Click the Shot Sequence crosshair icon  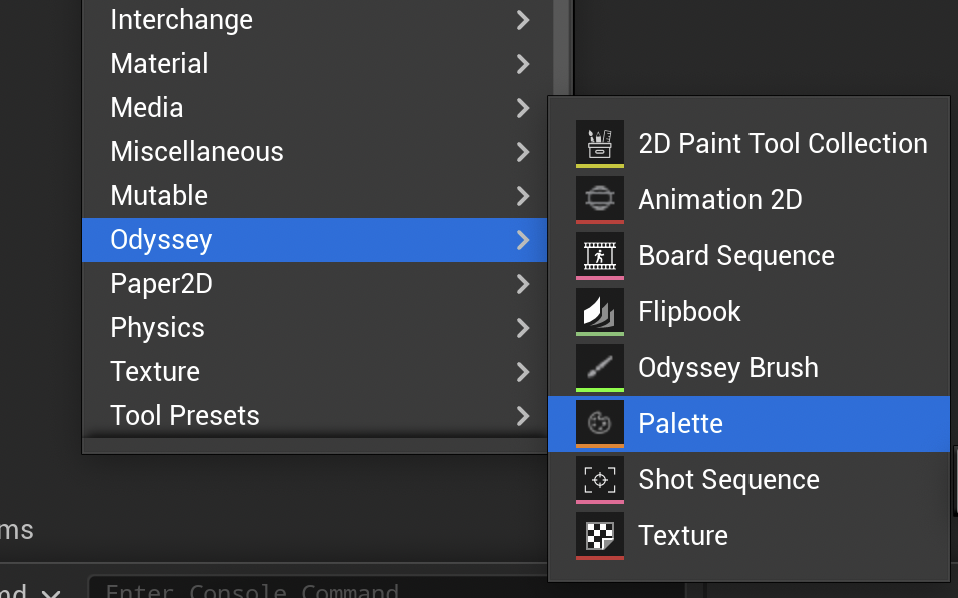click(599, 480)
